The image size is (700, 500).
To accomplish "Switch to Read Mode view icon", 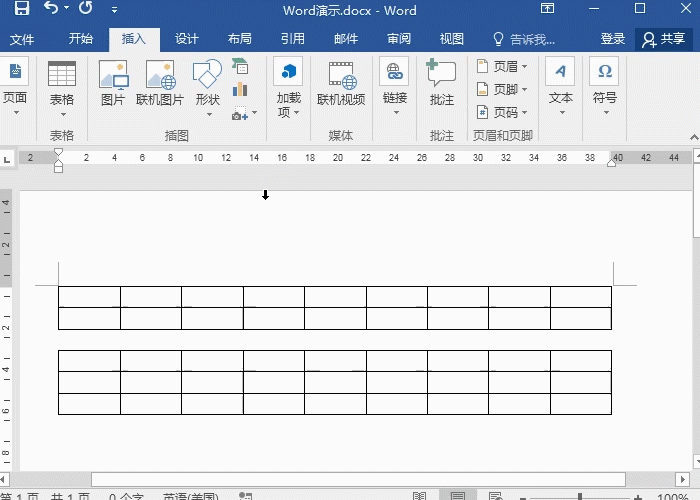I will click(x=419, y=496).
